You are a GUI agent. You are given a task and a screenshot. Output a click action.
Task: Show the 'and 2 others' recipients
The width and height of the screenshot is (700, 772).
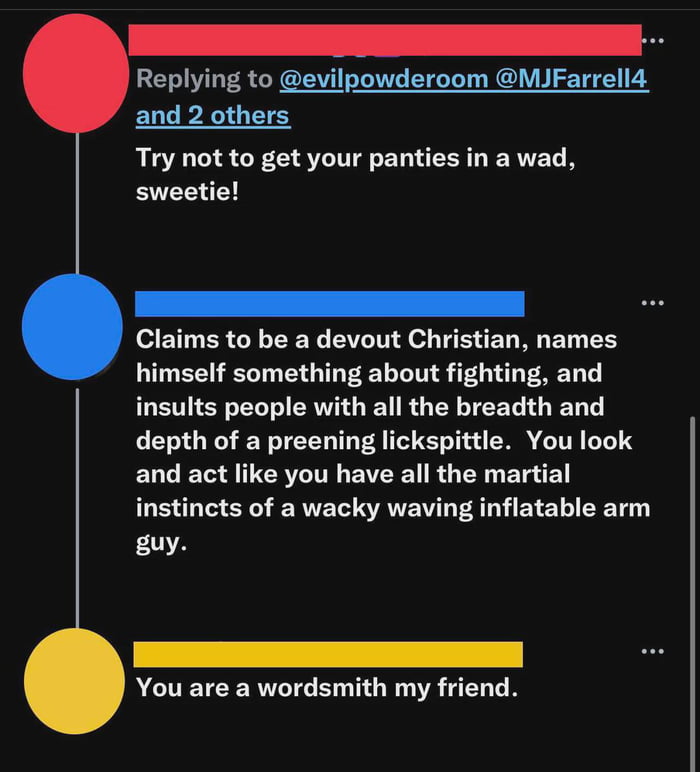(x=213, y=115)
